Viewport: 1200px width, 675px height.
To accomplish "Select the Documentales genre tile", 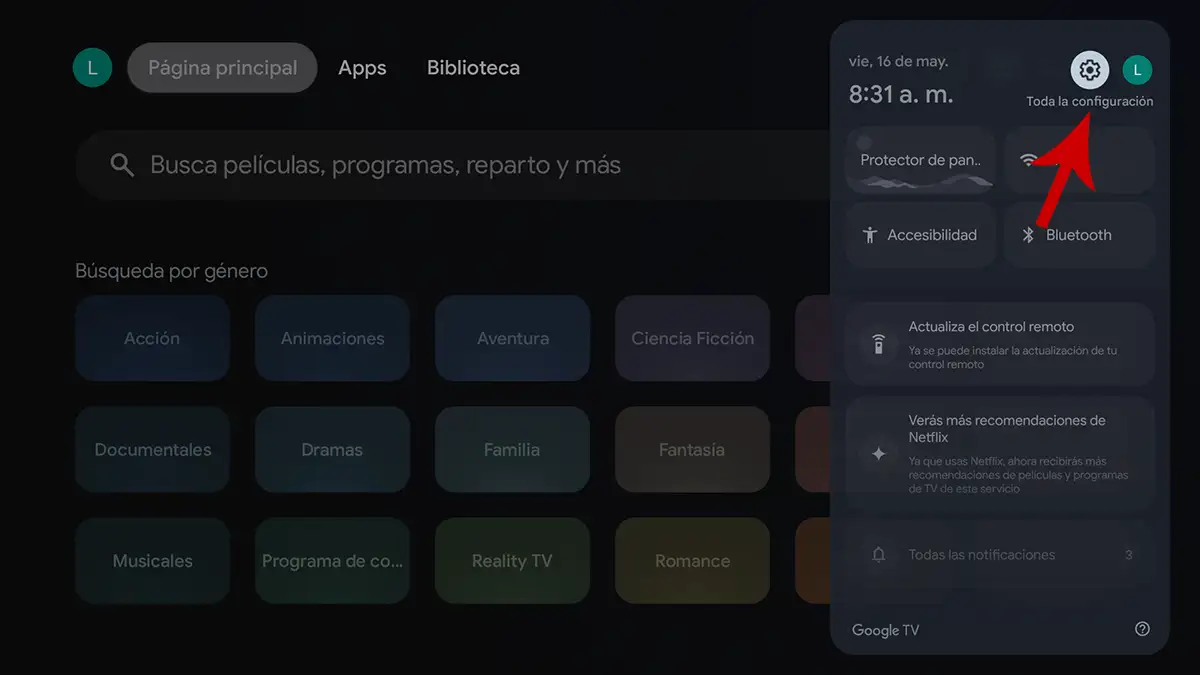I will pos(152,450).
